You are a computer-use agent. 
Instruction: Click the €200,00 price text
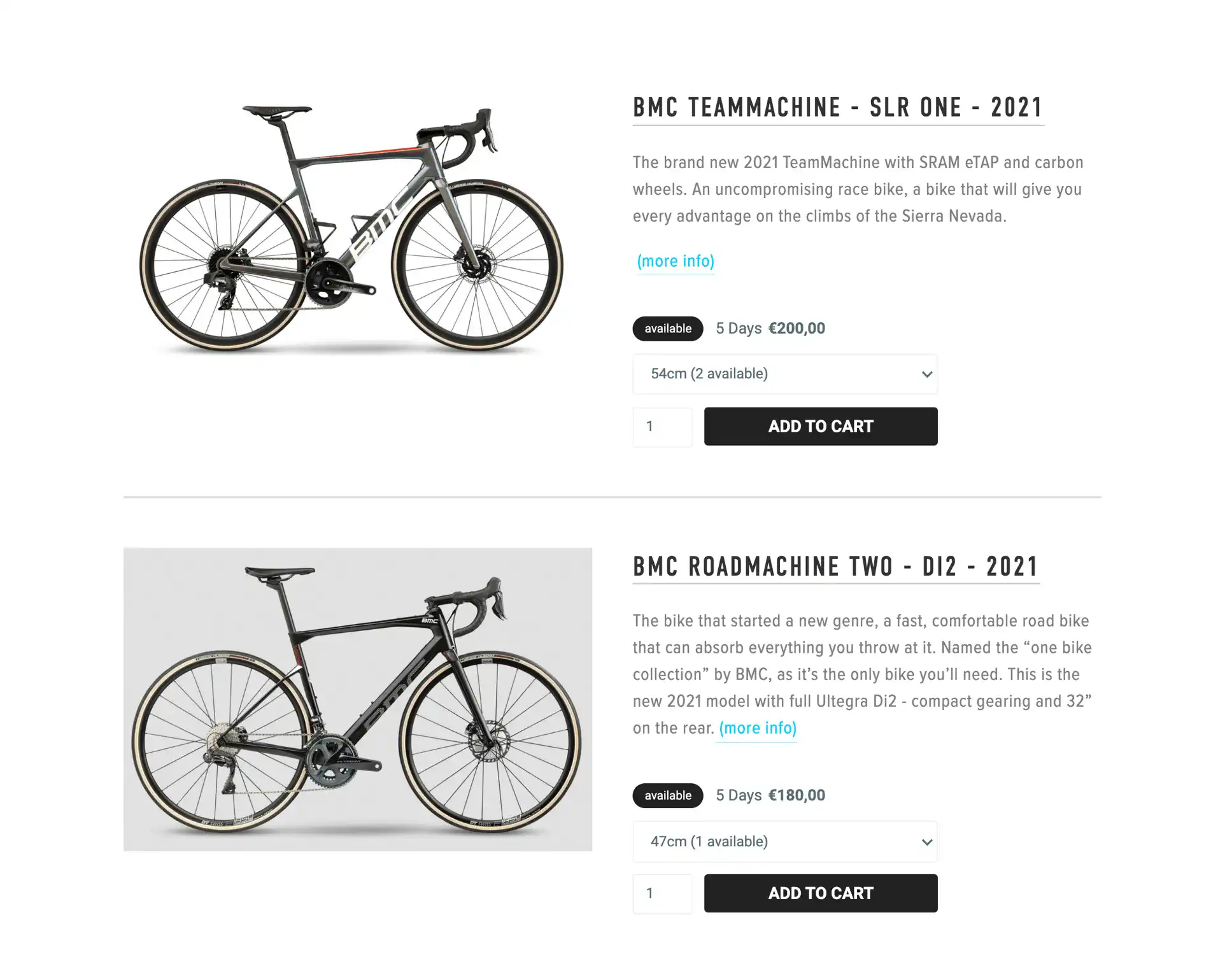(797, 329)
